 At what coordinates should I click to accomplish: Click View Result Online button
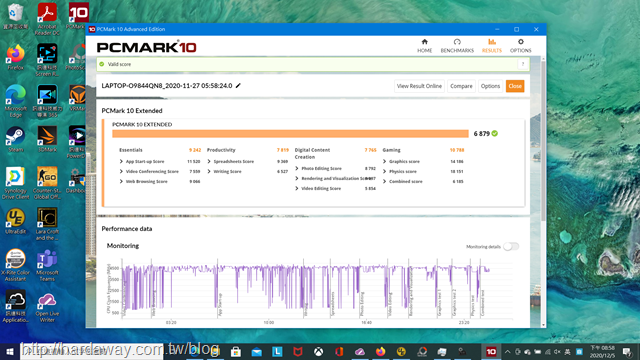coord(419,86)
